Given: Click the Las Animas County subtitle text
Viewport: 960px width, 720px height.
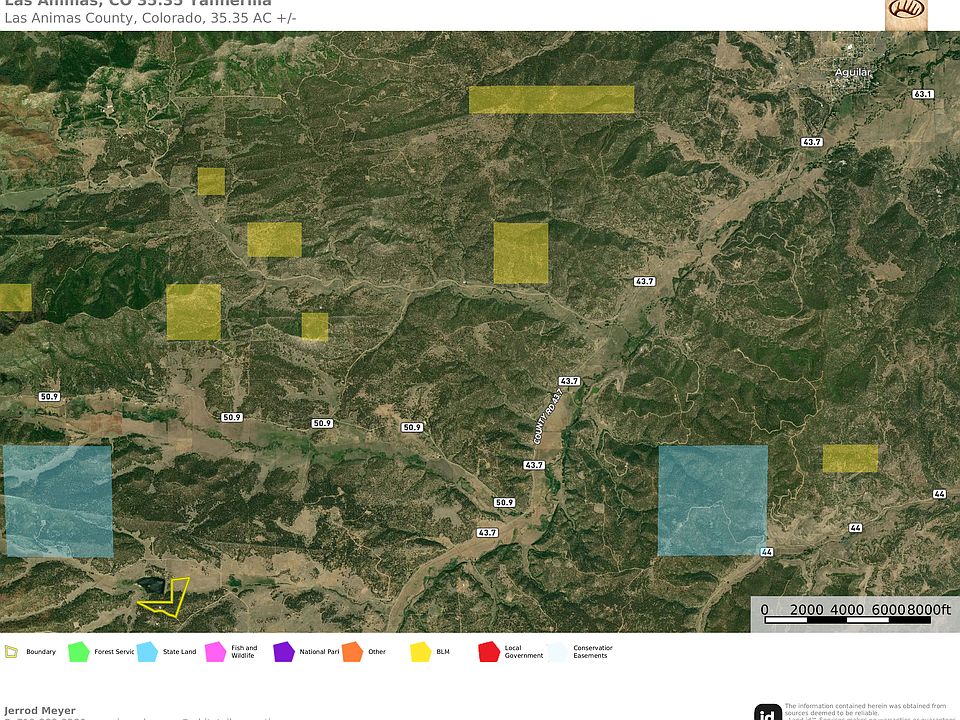Looking at the screenshot, I should pos(150,18).
